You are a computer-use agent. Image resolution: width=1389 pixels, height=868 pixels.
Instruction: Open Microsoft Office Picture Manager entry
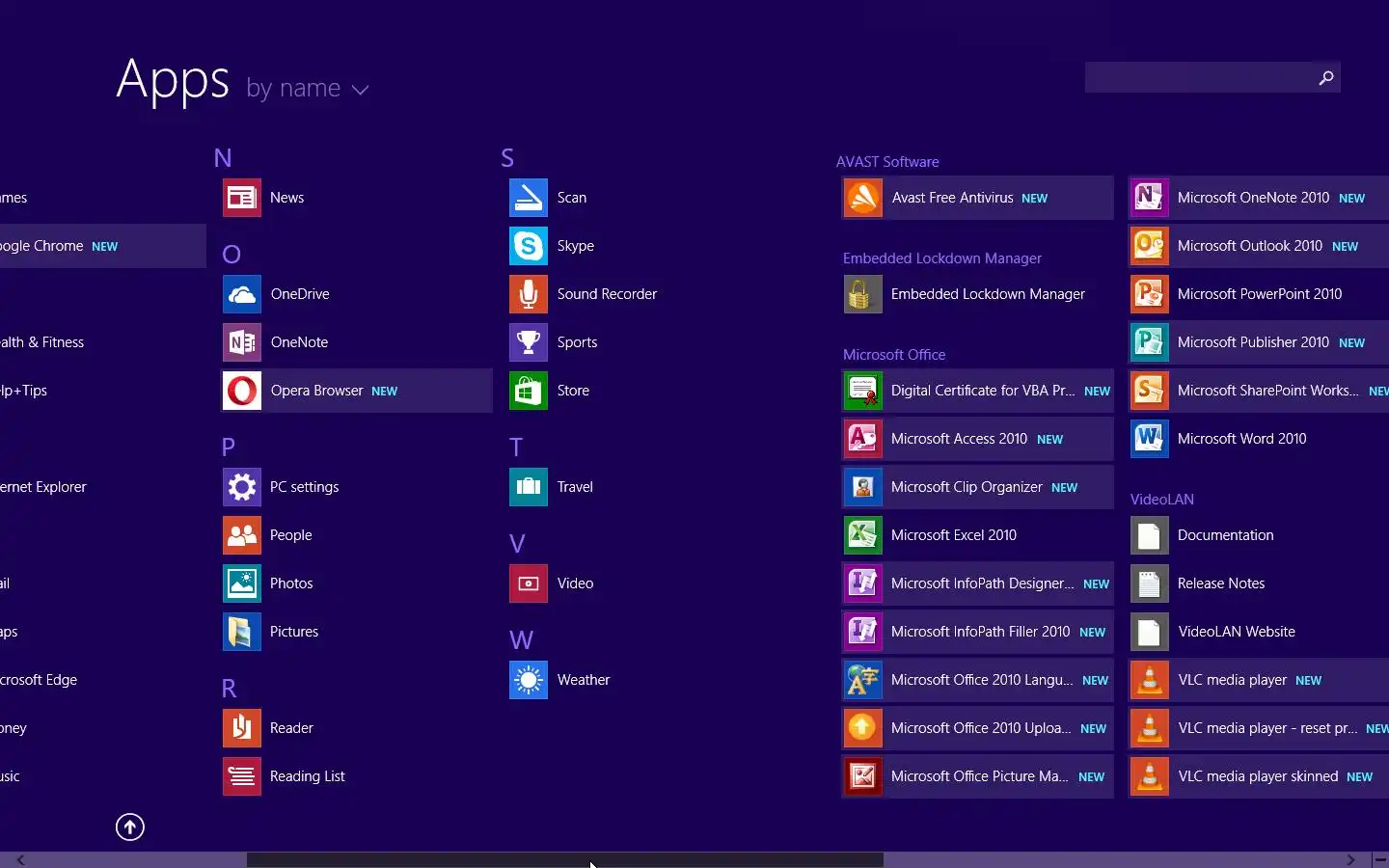coord(978,776)
